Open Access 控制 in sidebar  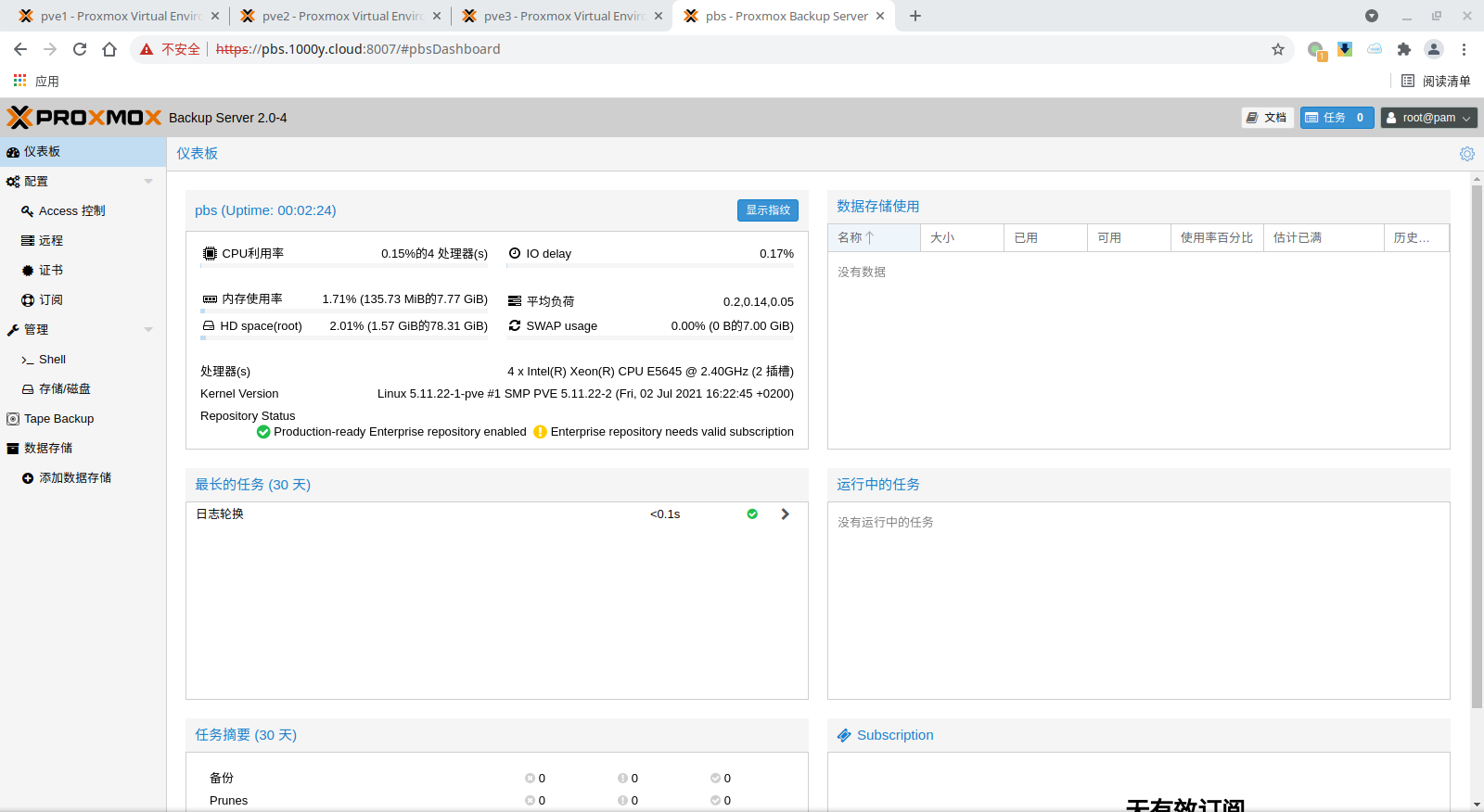[x=71, y=211]
